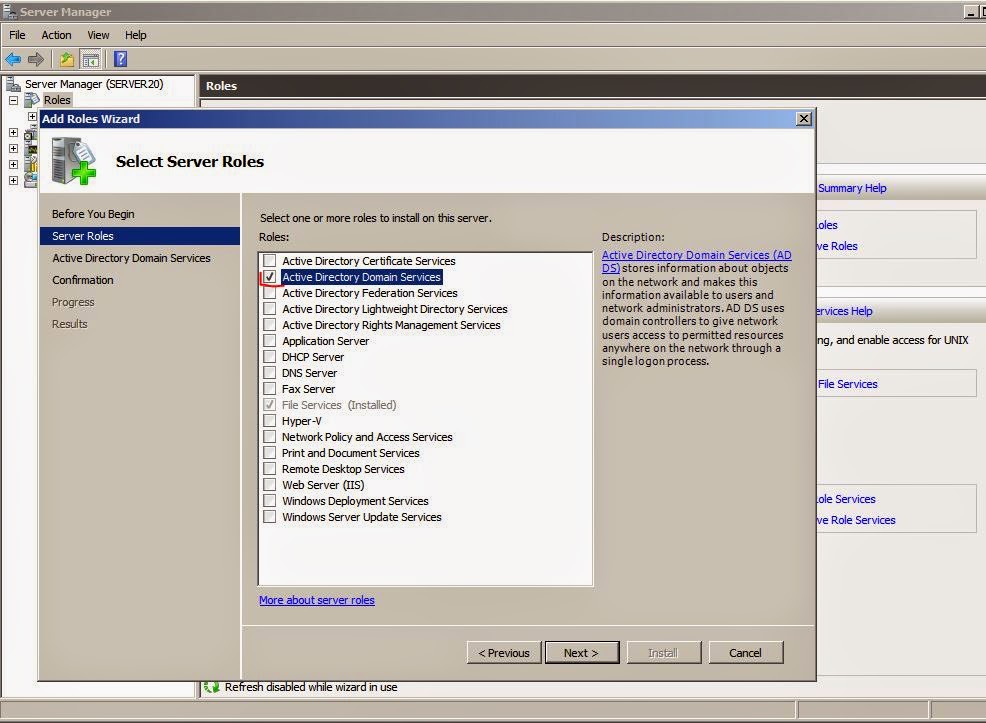Open the Action menu
Viewport: 986px width, 723px height.
[56, 35]
